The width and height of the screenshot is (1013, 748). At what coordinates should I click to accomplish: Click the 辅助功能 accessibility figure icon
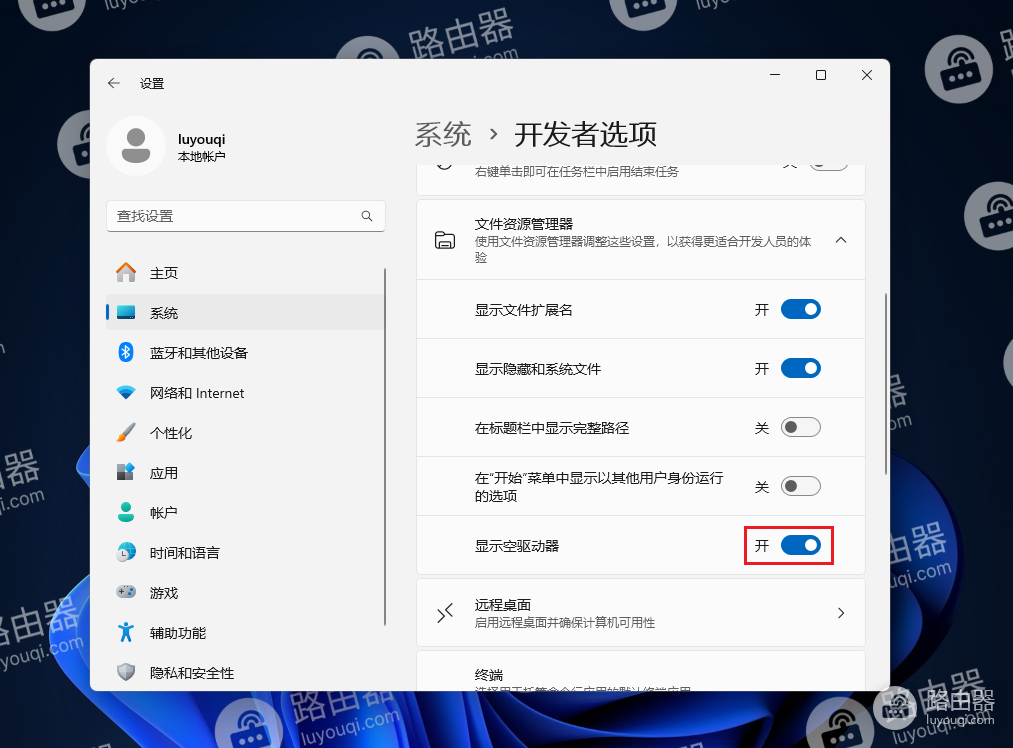126,632
